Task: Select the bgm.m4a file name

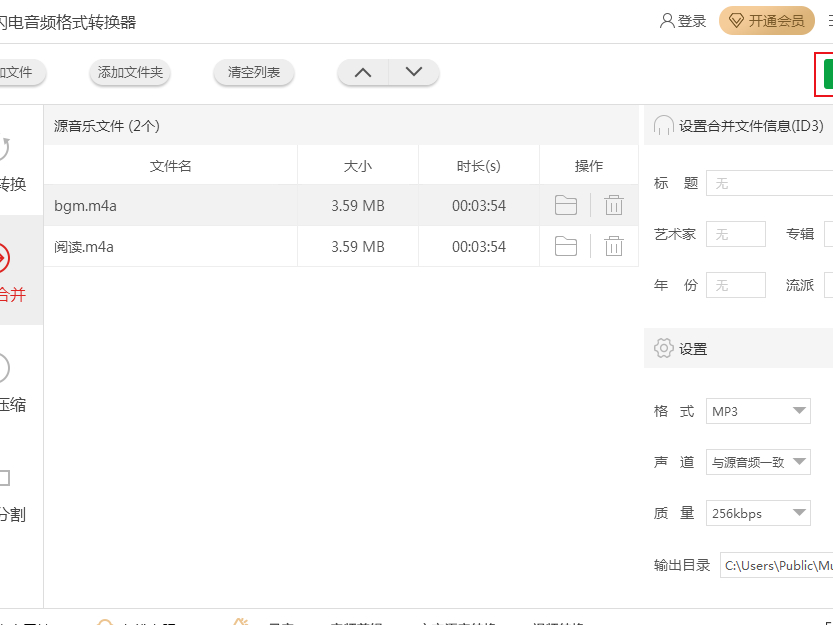Action: [x=86, y=206]
